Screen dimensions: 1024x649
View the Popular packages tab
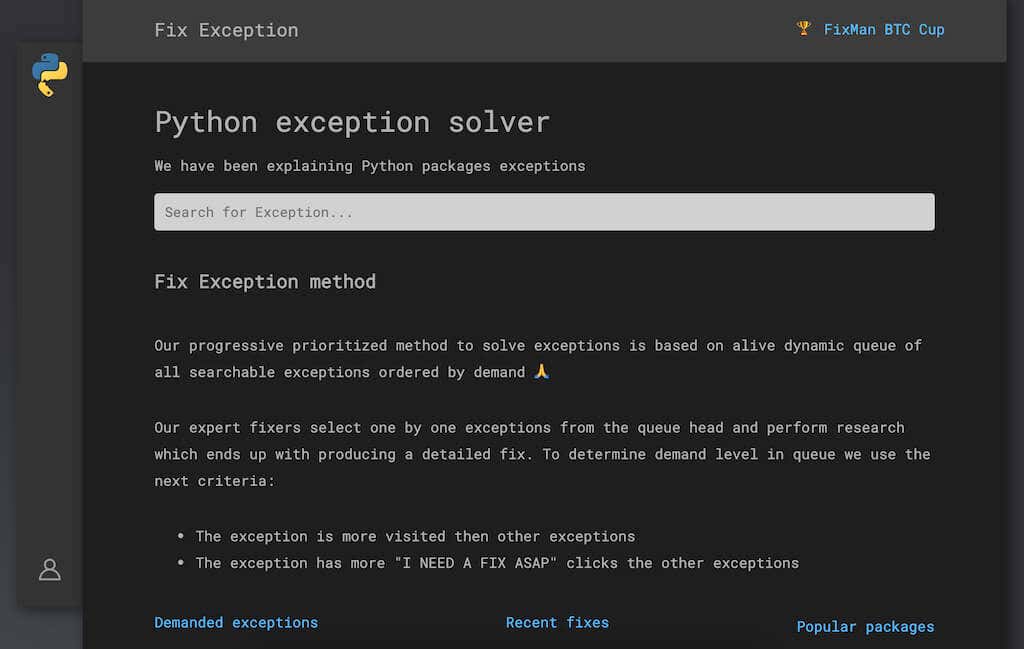pyautogui.click(x=865, y=626)
